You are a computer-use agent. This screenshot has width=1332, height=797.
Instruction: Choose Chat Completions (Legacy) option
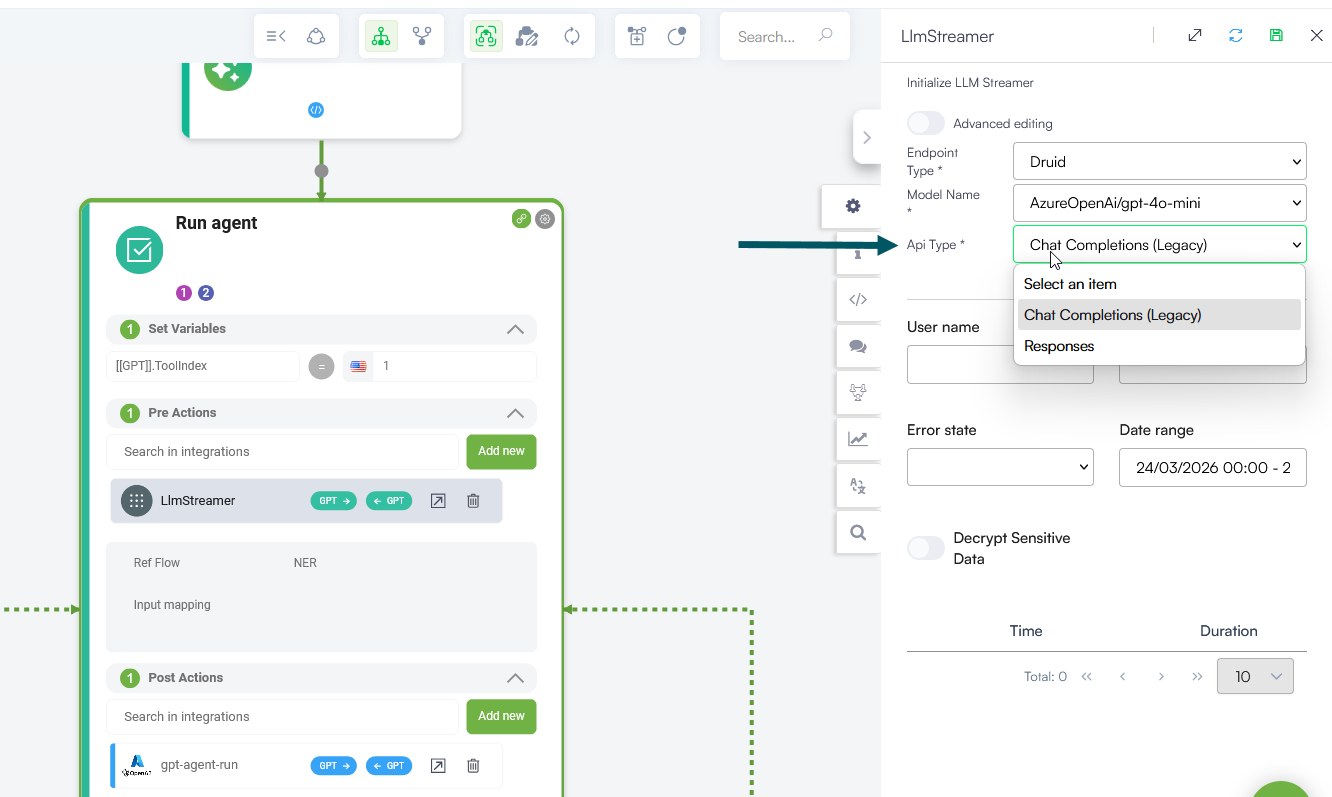[x=1112, y=315]
